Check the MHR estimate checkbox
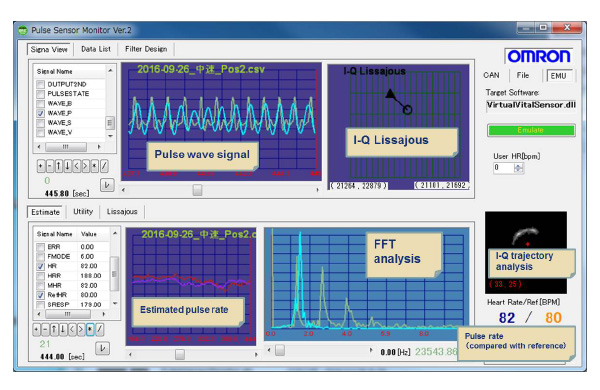Image resolution: width=600 pixels, height=390 pixels. tap(41, 286)
